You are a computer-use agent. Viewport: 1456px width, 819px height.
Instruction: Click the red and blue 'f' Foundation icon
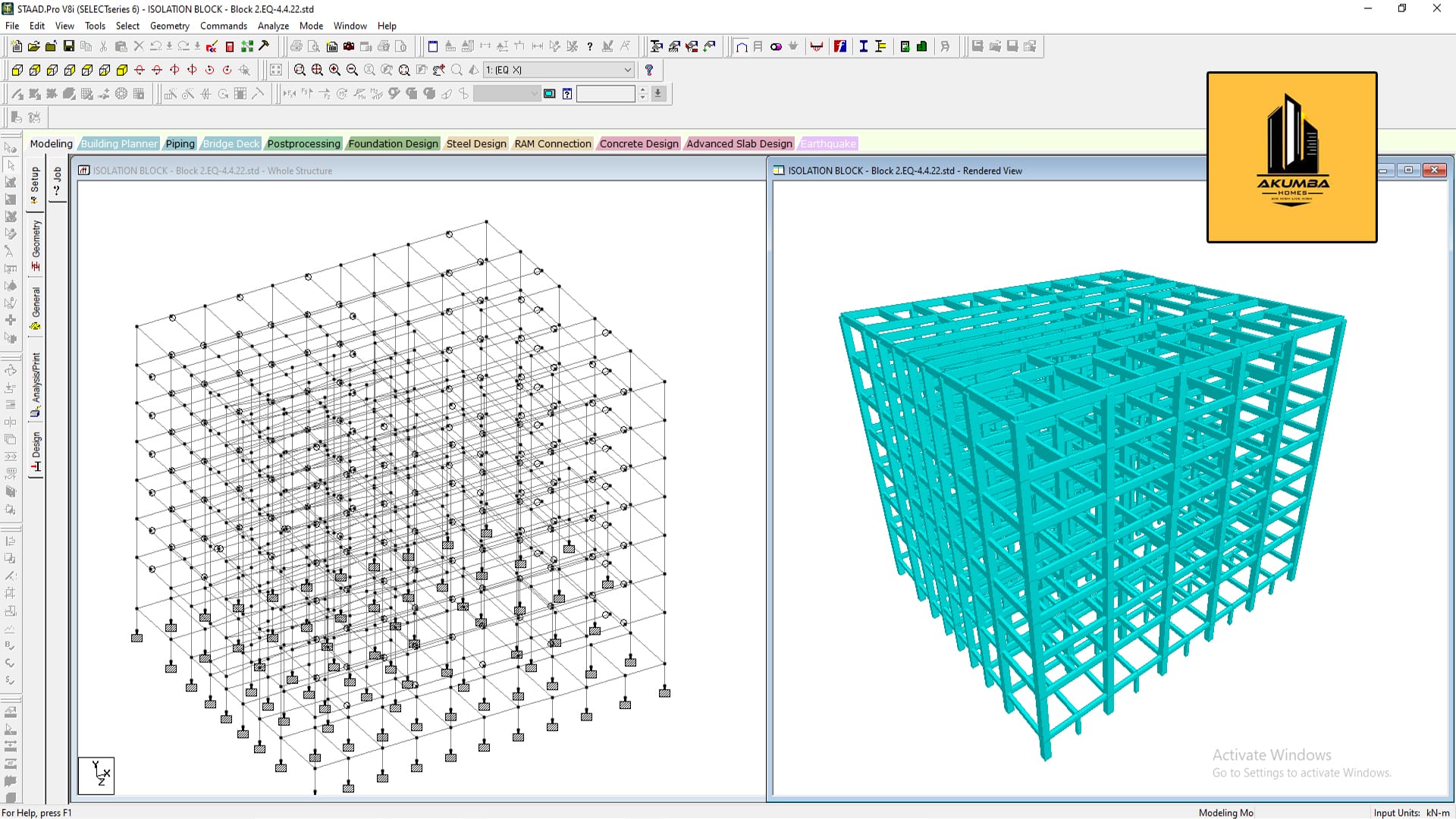tap(840, 46)
